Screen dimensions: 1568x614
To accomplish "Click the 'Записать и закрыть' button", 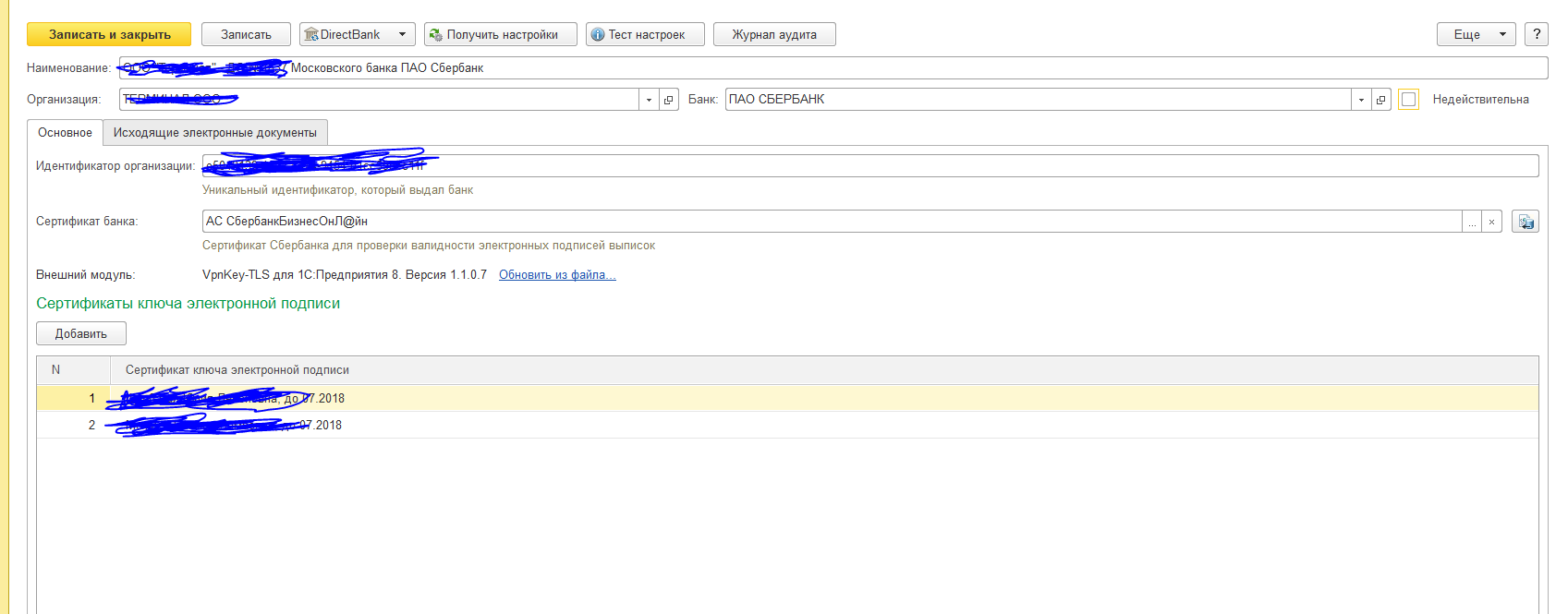I will point(109,34).
